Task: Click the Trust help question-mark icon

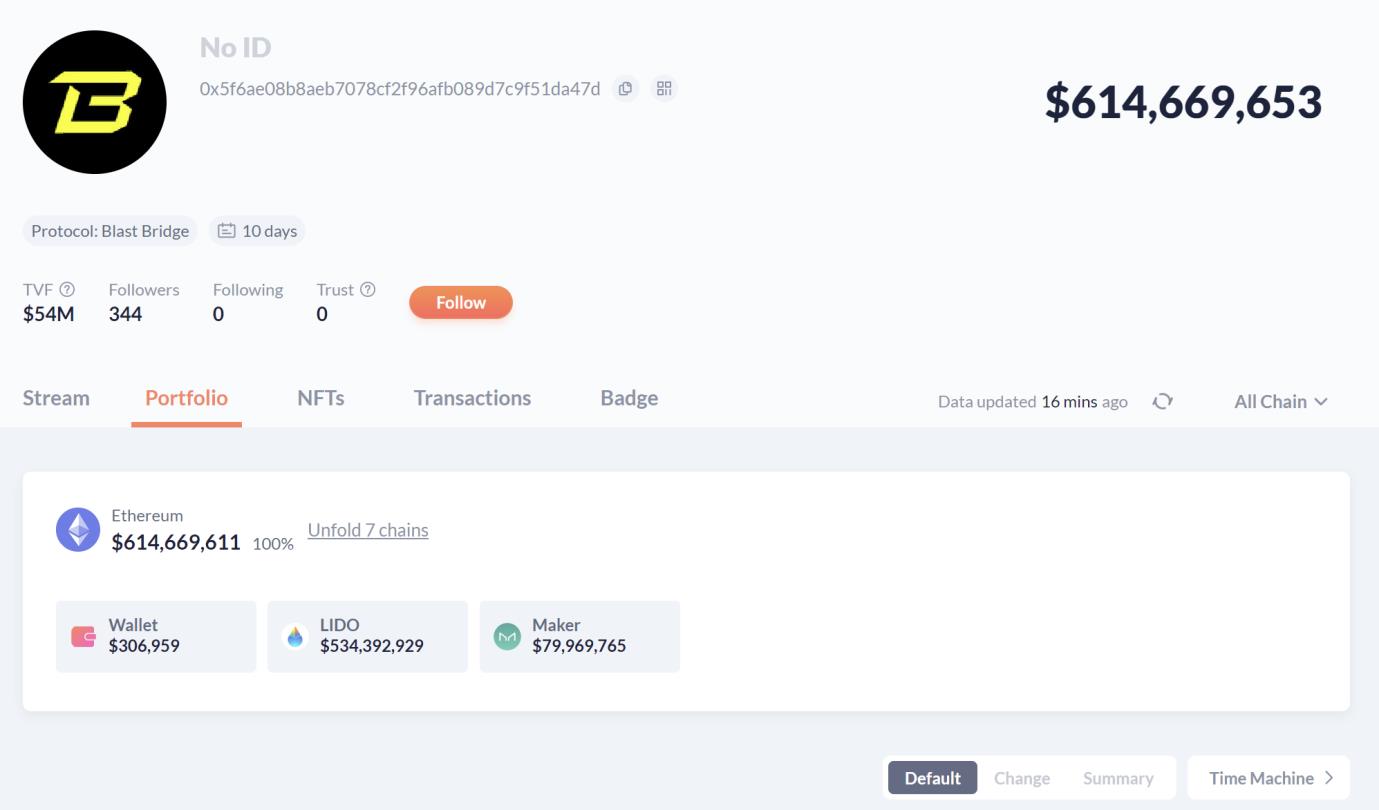Action: click(368, 289)
